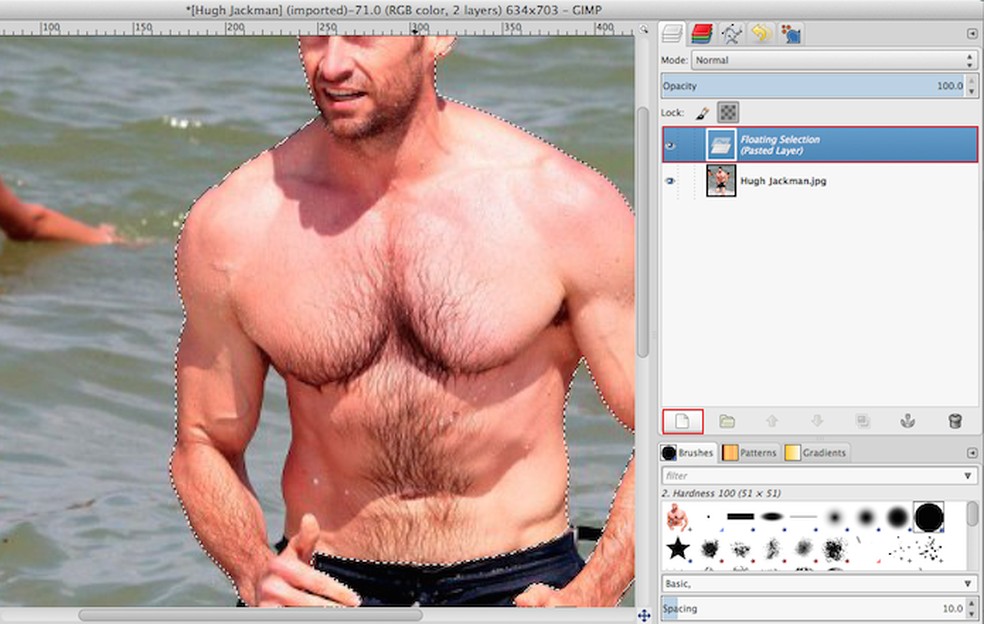Click the zoom-on-resize icon above the scrollbar
This screenshot has height=624, width=984.
point(643,29)
